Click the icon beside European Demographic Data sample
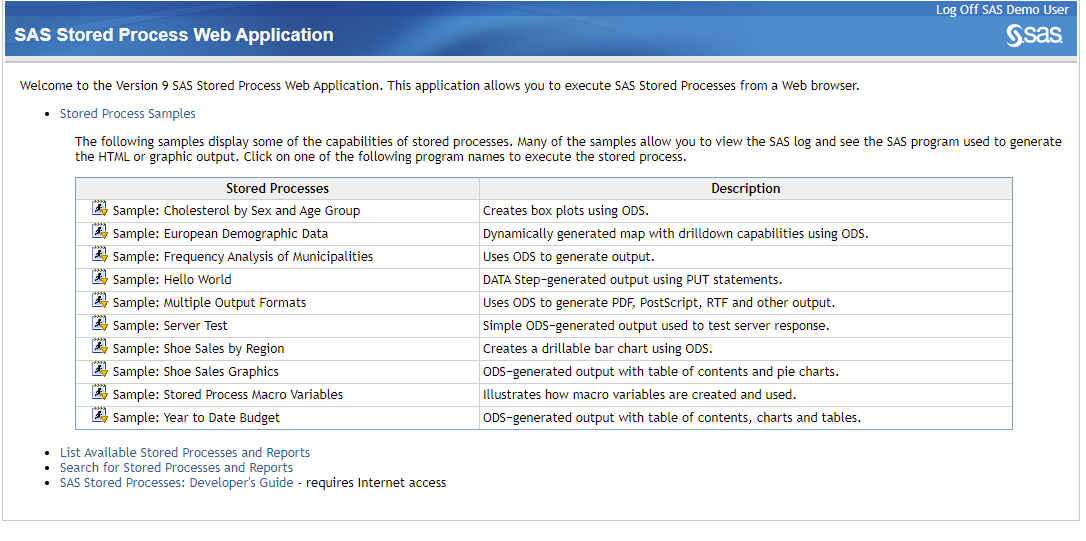Screen dimensions: 1086x541 click(99, 232)
